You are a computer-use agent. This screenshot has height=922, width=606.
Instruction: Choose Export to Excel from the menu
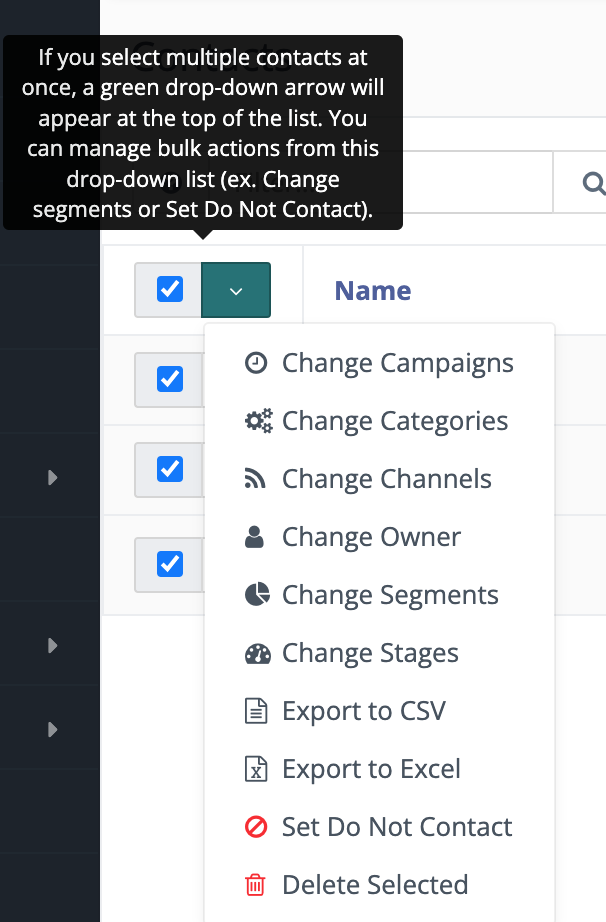(x=371, y=769)
